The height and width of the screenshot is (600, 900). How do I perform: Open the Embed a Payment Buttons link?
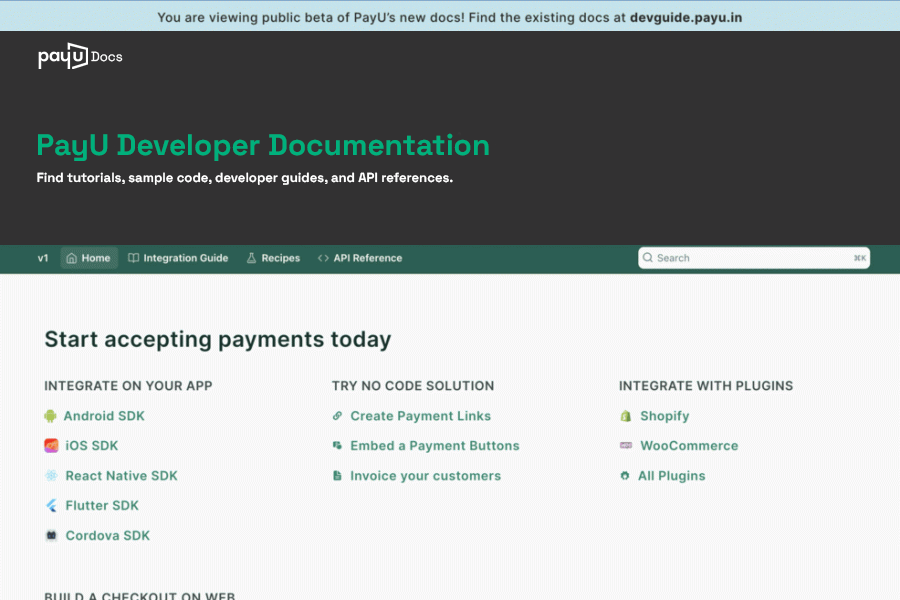pyautogui.click(x=434, y=446)
